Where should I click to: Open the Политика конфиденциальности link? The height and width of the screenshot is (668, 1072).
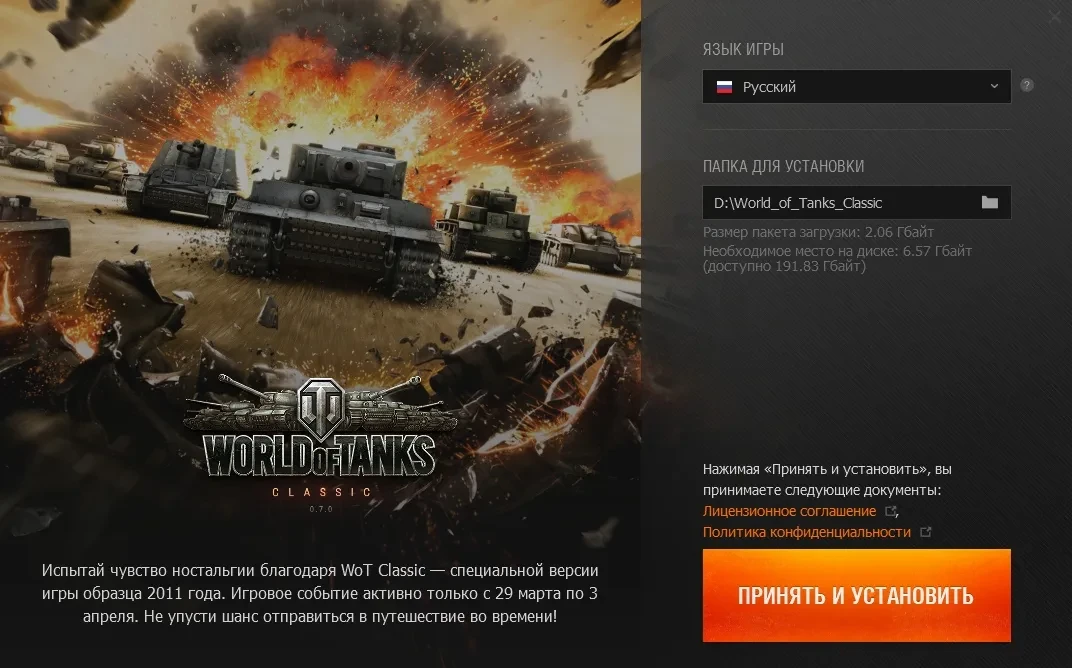tap(807, 532)
